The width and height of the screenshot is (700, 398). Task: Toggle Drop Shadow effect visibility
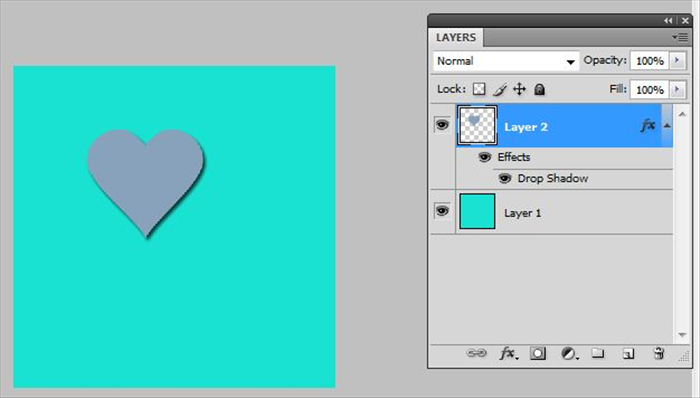tap(504, 178)
